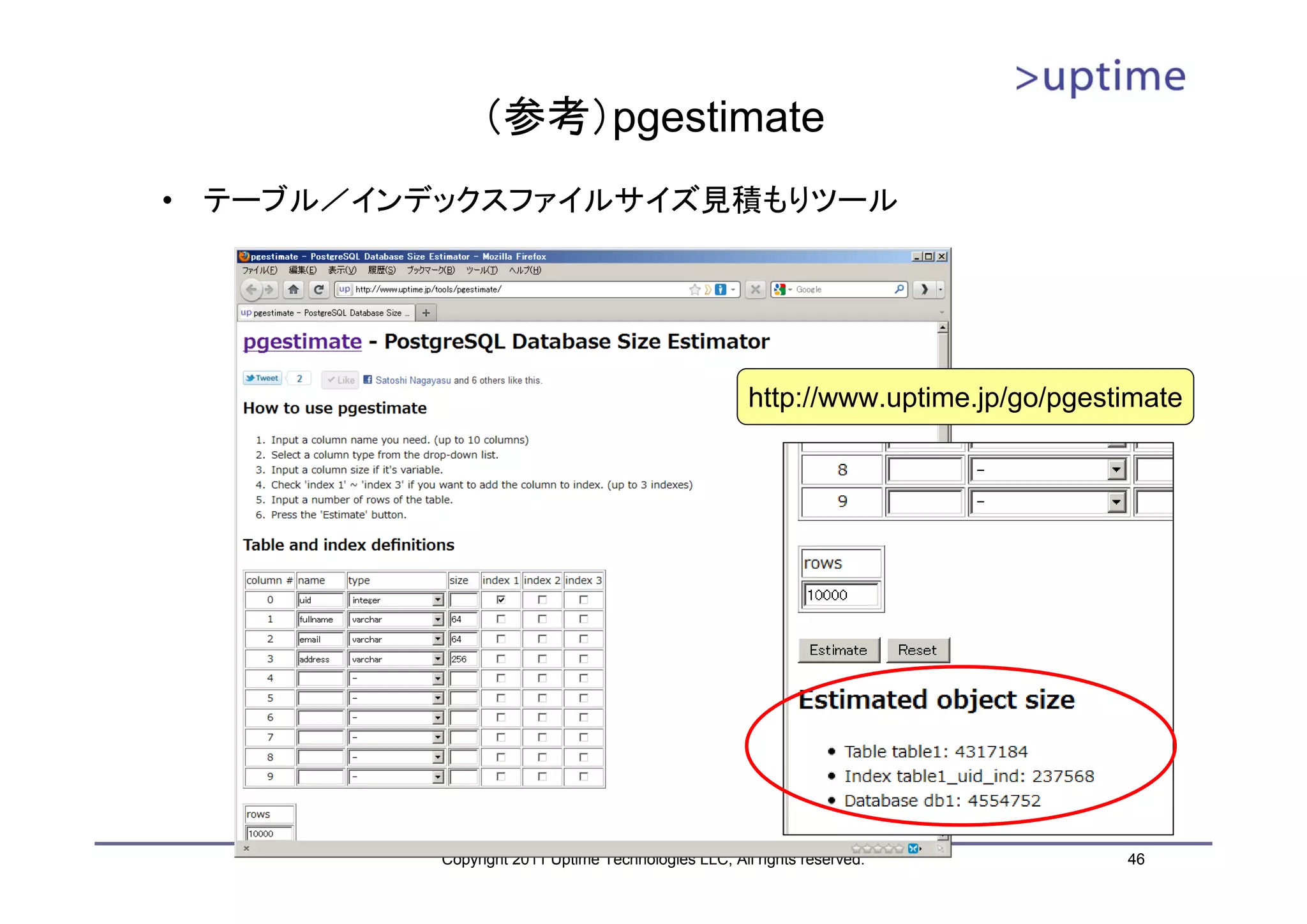
Task: Click the Tweet button
Action: [x=262, y=378]
